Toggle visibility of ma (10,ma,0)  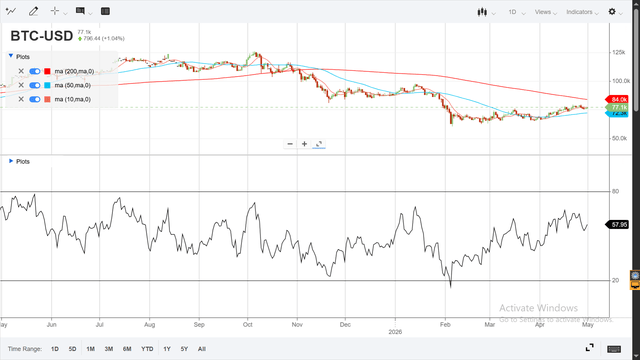click(35, 99)
